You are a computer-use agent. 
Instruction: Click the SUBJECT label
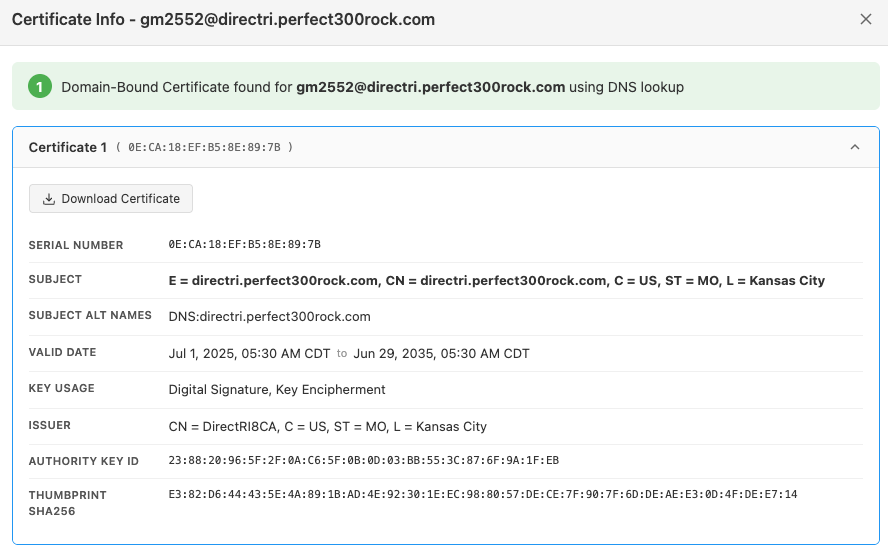click(56, 279)
